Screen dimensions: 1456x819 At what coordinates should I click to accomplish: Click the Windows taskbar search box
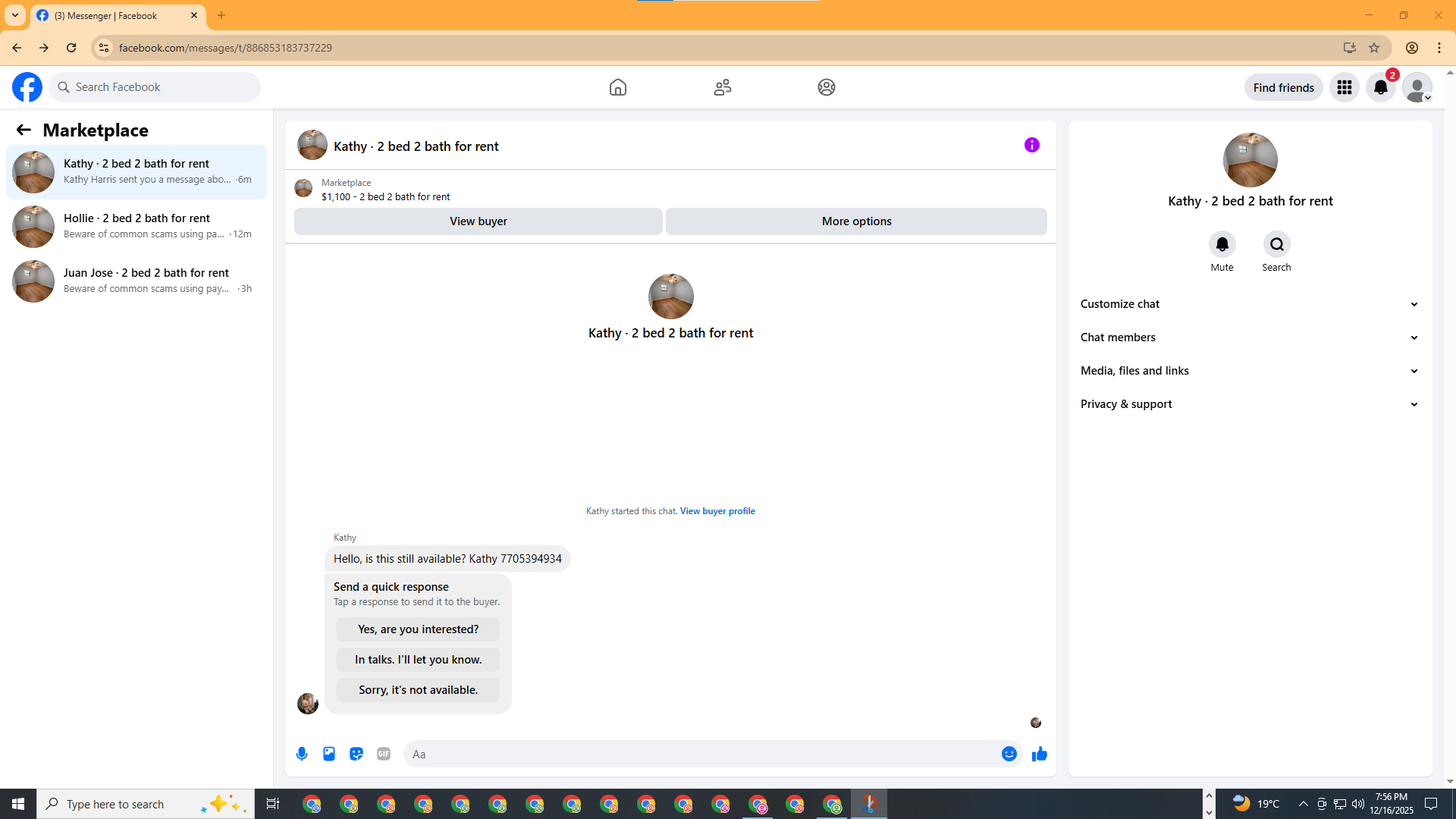click(146, 804)
